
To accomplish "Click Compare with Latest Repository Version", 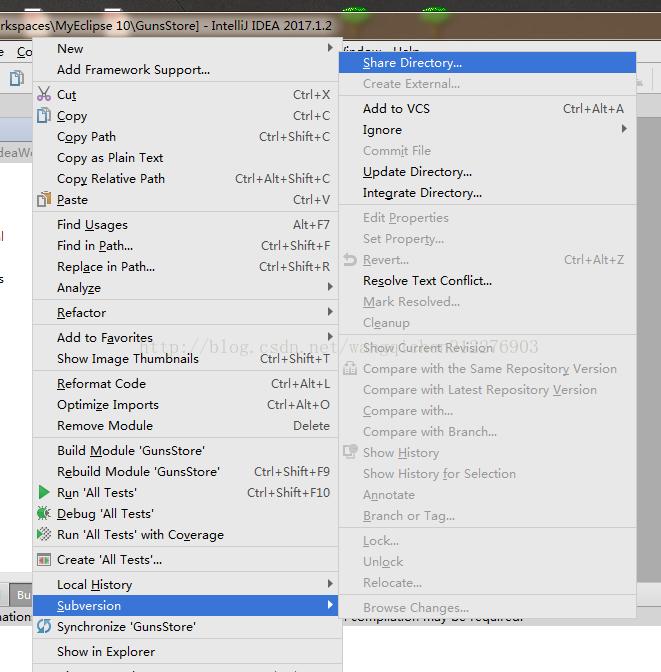I will (x=487, y=390).
